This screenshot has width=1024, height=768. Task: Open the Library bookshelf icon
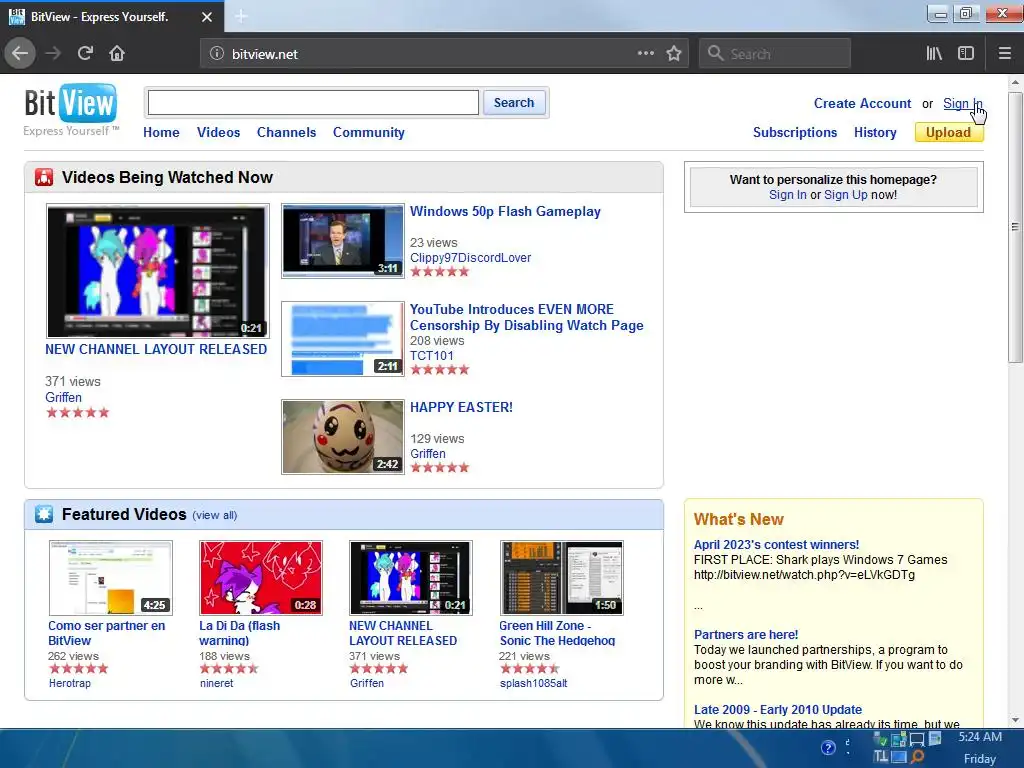(x=934, y=54)
